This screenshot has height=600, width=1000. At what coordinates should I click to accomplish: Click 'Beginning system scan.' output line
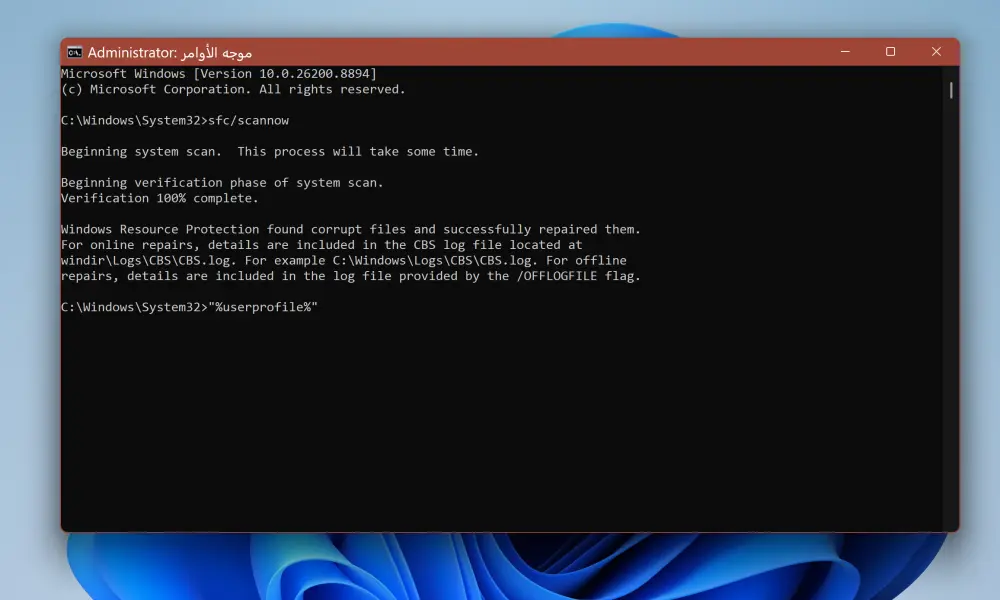(270, 152)
